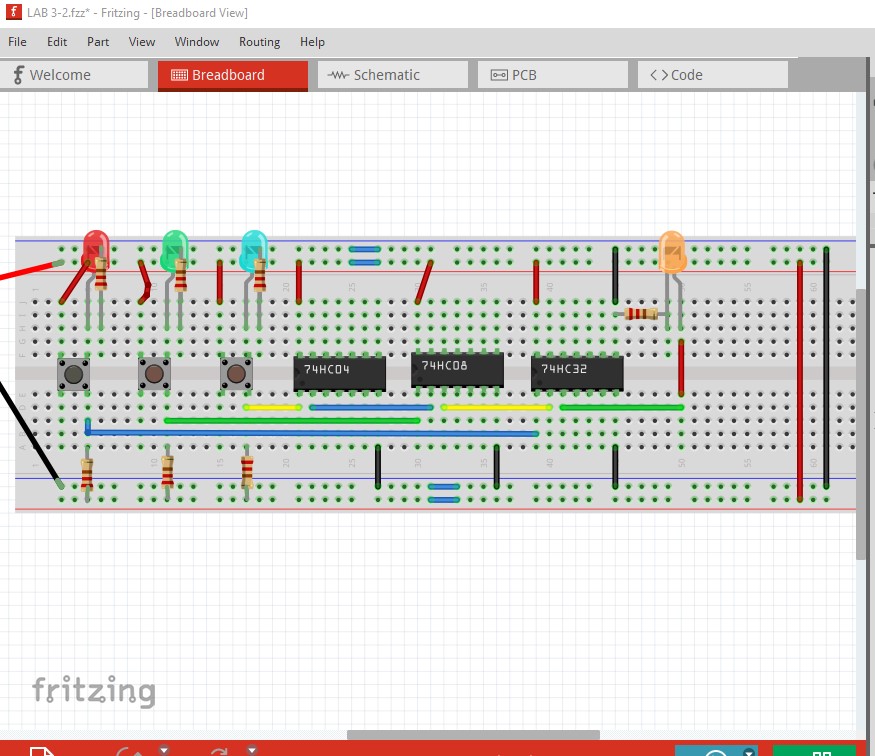This screenshot has width=875, height=756.
Task: Open the Part menu
Action: pyautogui.click(x=98, y=42)
